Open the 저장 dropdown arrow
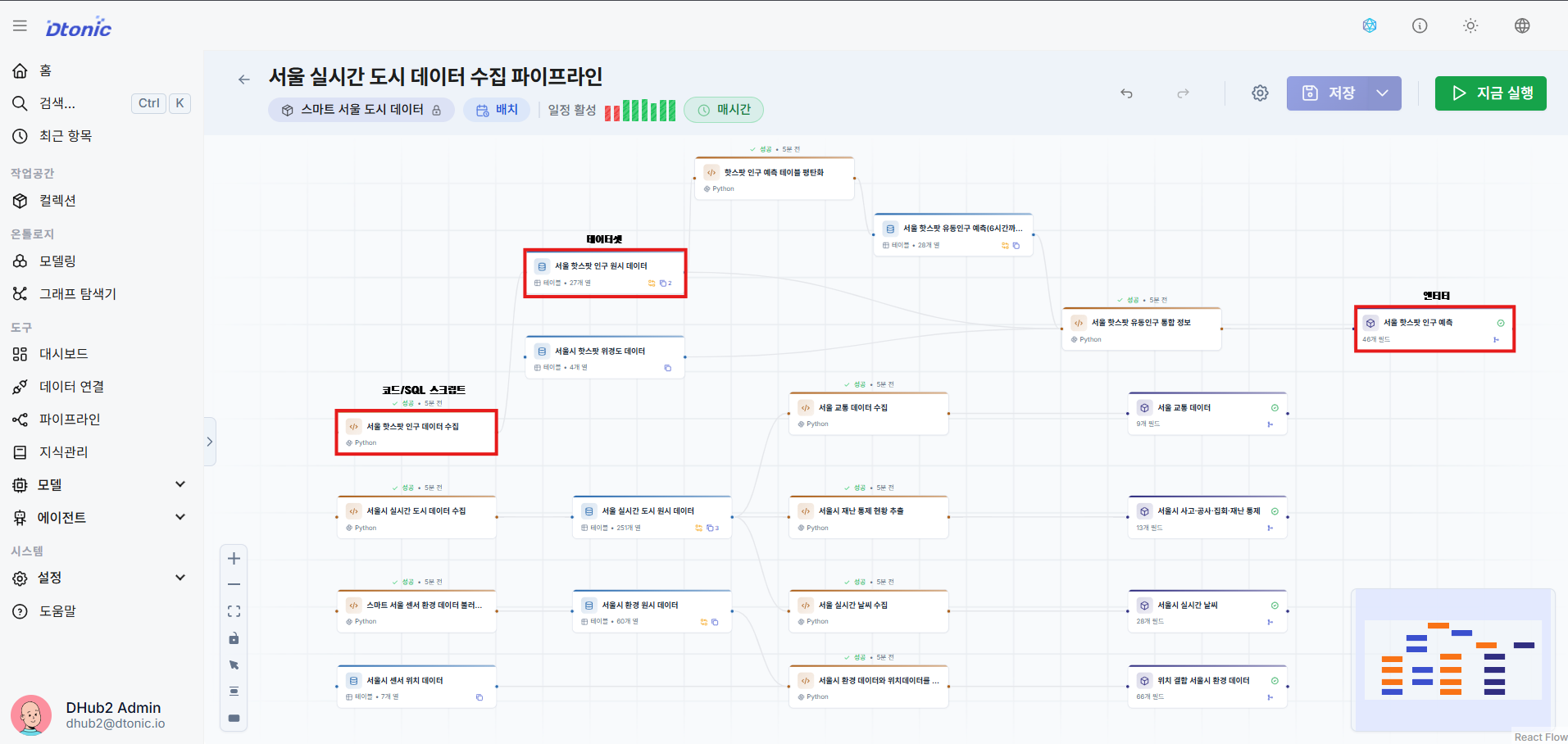The image size is (1568, 744). point(1384,93)
